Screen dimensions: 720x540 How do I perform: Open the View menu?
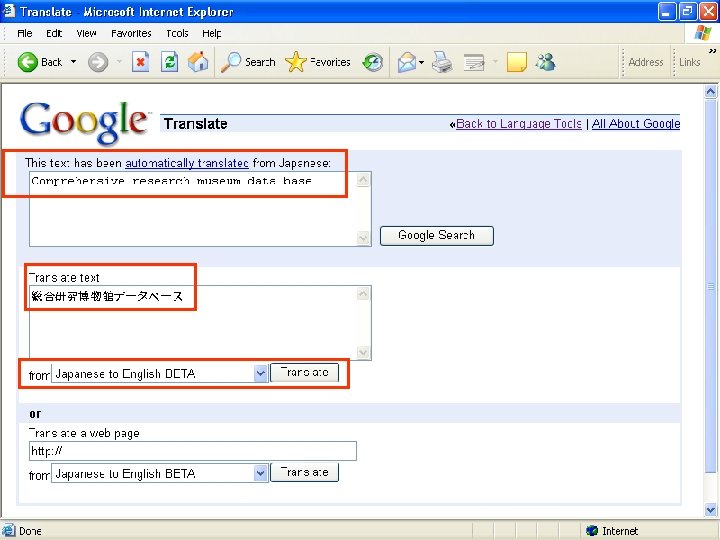(x=86, y=34)
